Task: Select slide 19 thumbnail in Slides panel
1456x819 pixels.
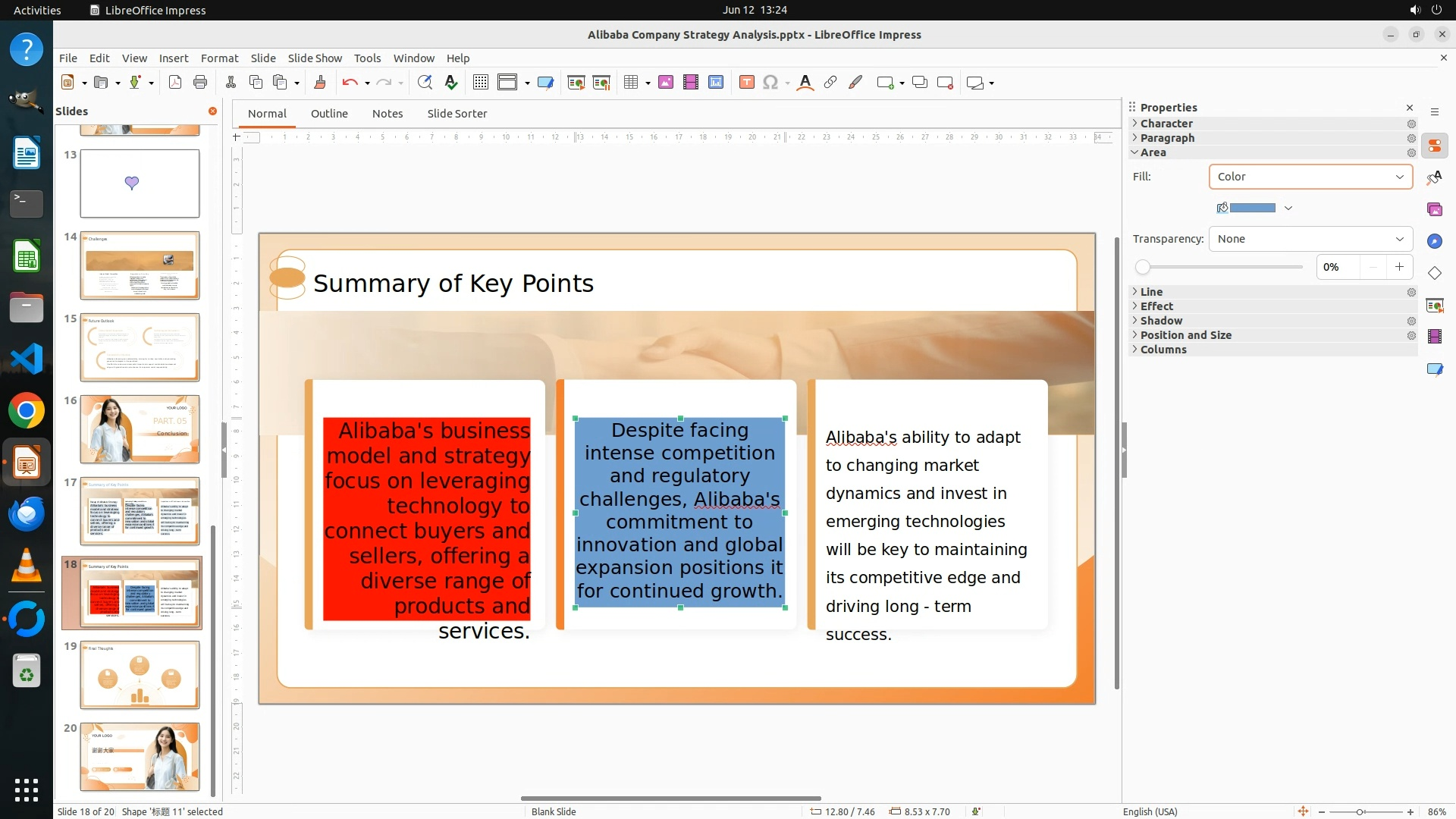Action: point(140,675)
